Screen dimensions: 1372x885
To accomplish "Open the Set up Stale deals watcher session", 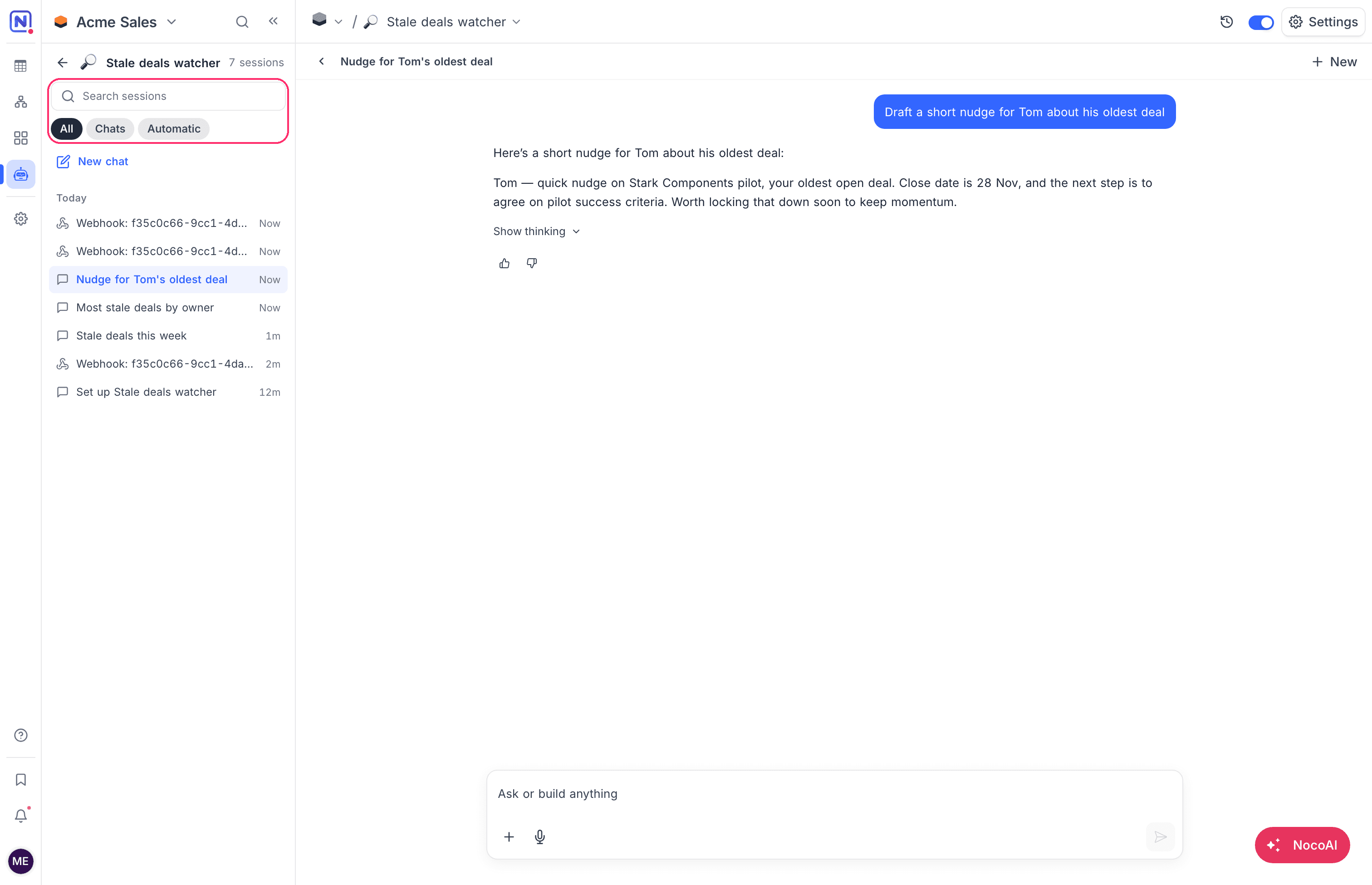I will pos(168,392).
